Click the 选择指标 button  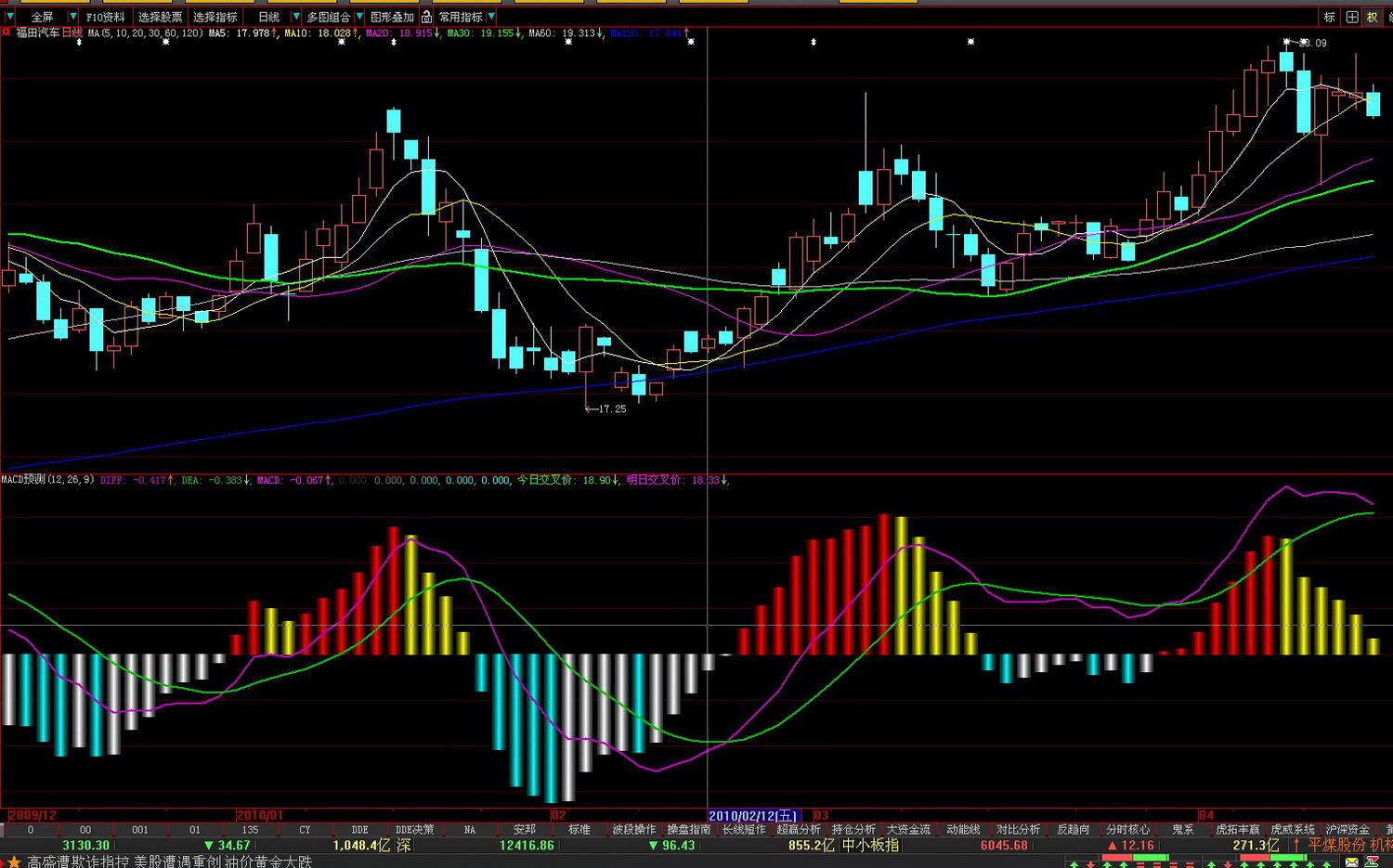215,17
